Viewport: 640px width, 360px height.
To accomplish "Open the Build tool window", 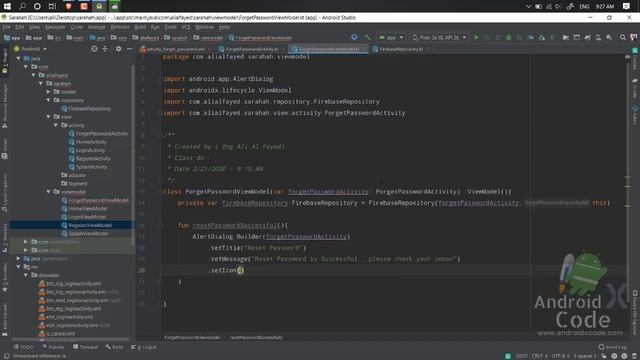I will [x=114, y=347].
